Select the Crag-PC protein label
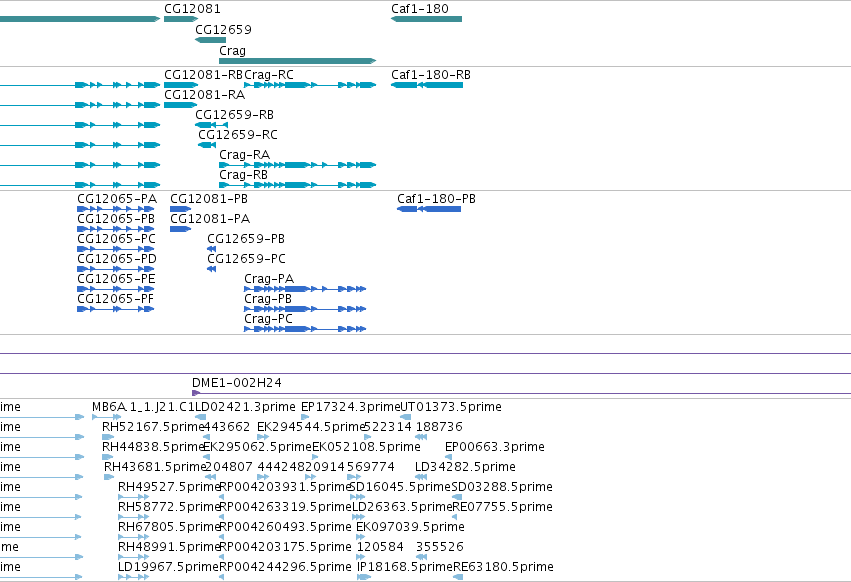 (268, 319)
